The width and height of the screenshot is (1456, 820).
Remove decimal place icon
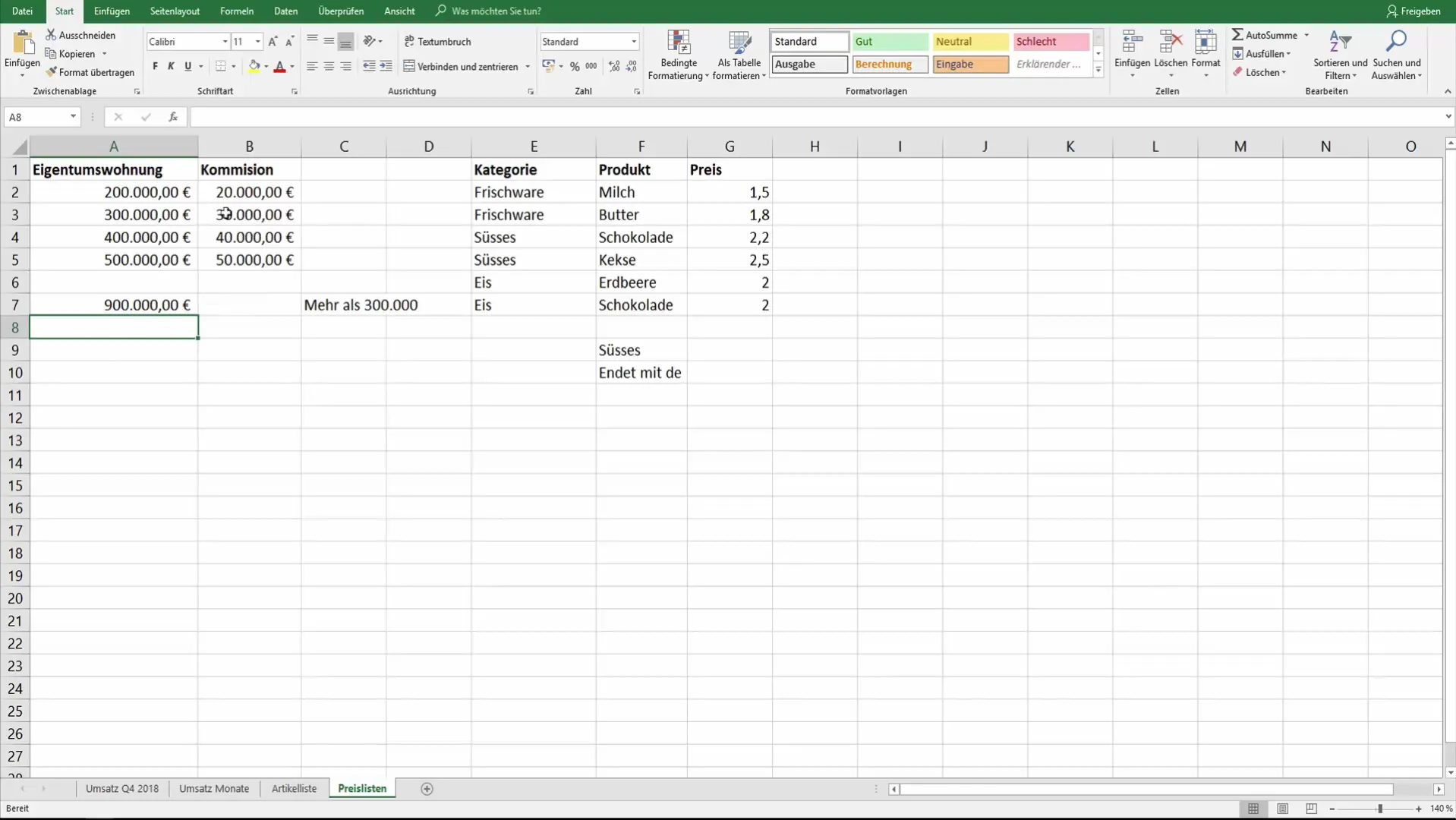[632, 67]
